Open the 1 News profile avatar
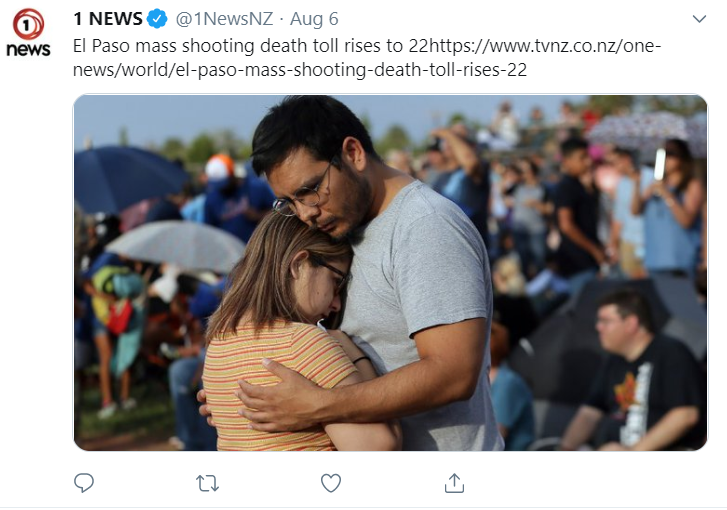 [x=28, y=32]
